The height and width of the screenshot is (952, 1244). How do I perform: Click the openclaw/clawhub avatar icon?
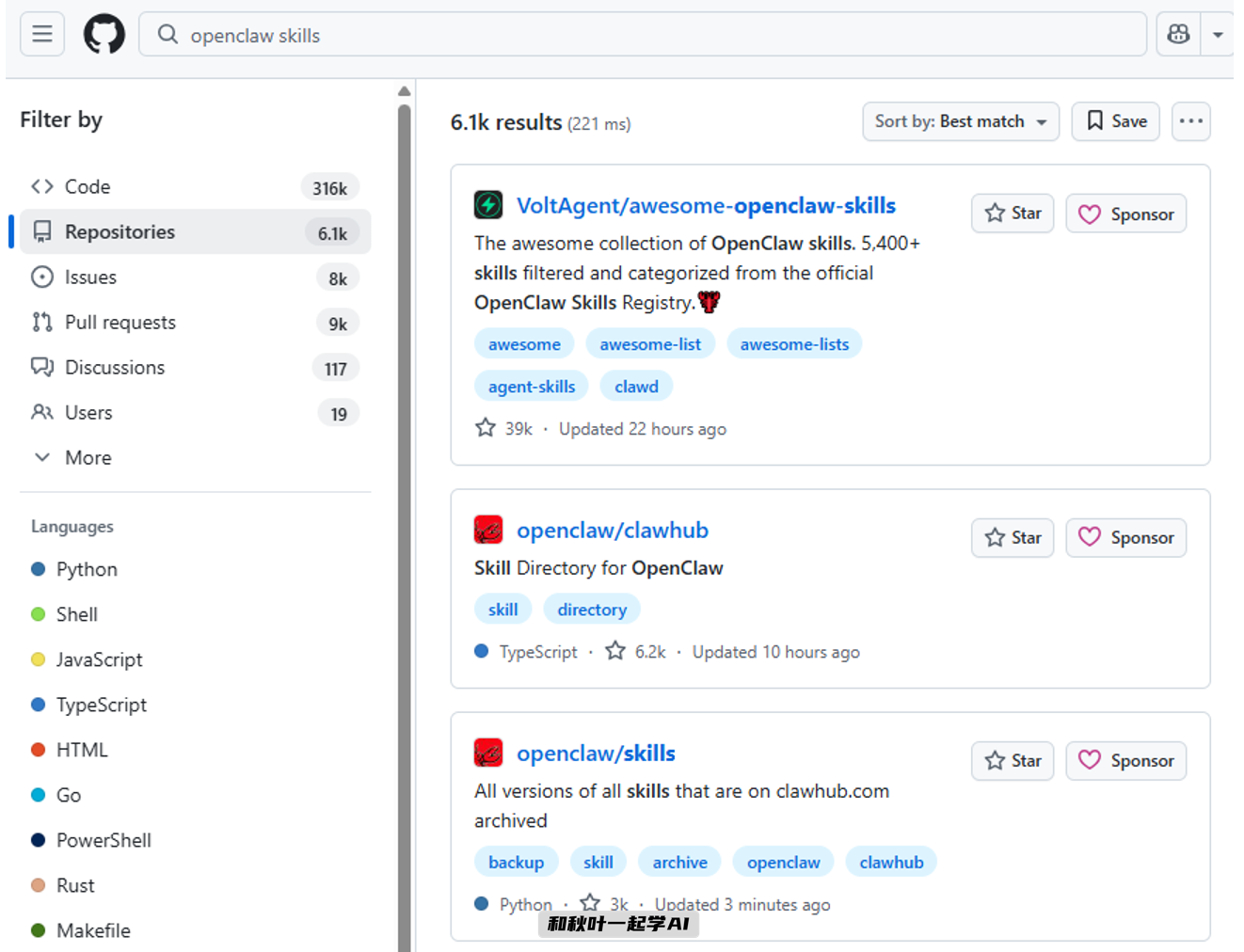tap(487, 530)
